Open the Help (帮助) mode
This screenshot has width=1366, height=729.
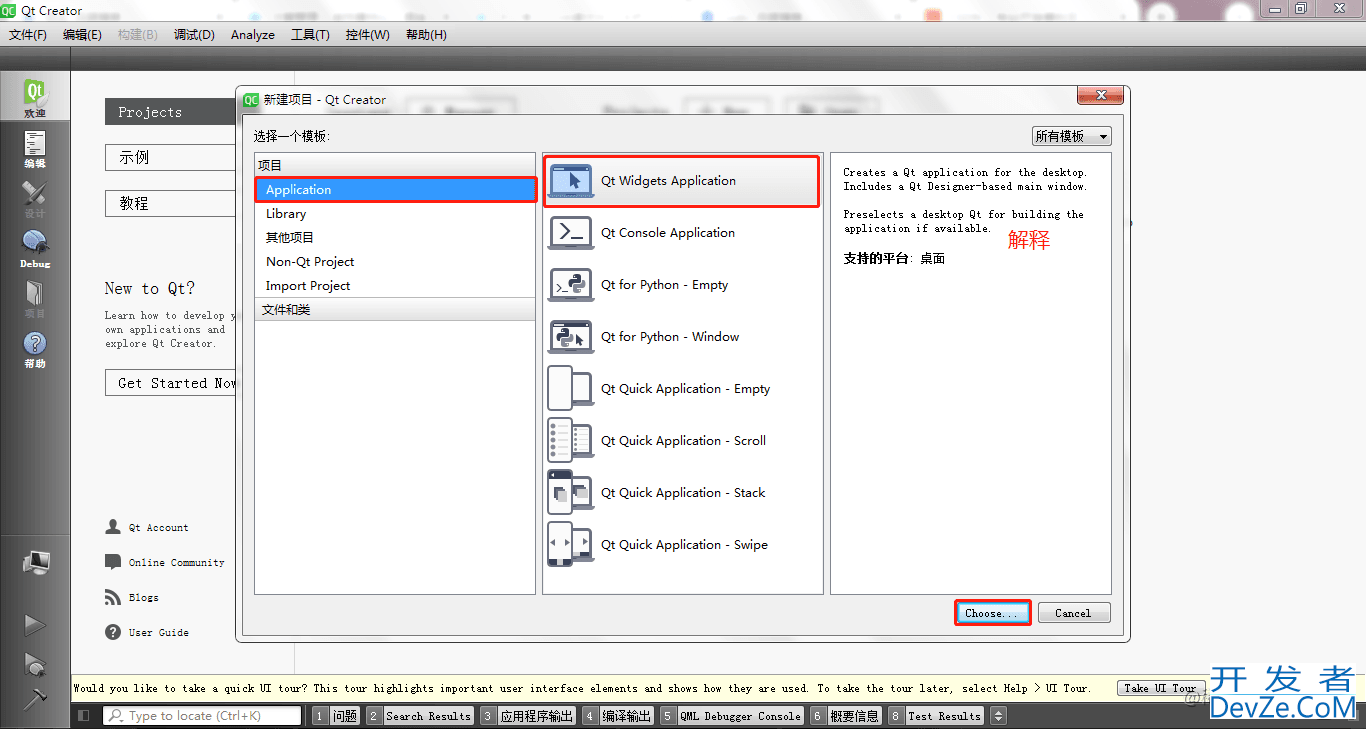click(35, 348)
